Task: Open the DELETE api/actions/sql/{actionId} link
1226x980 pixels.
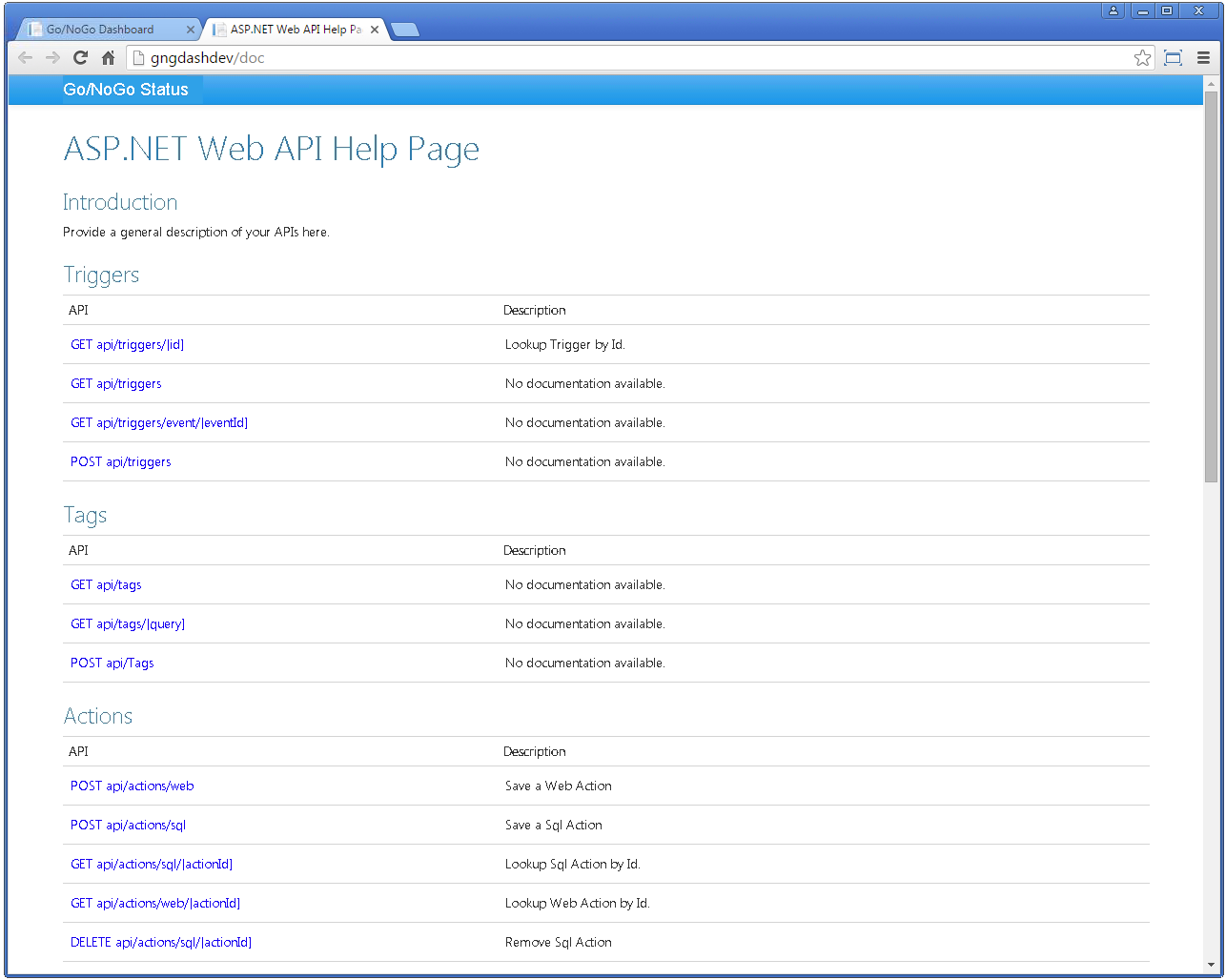Action: pos(161,943)
